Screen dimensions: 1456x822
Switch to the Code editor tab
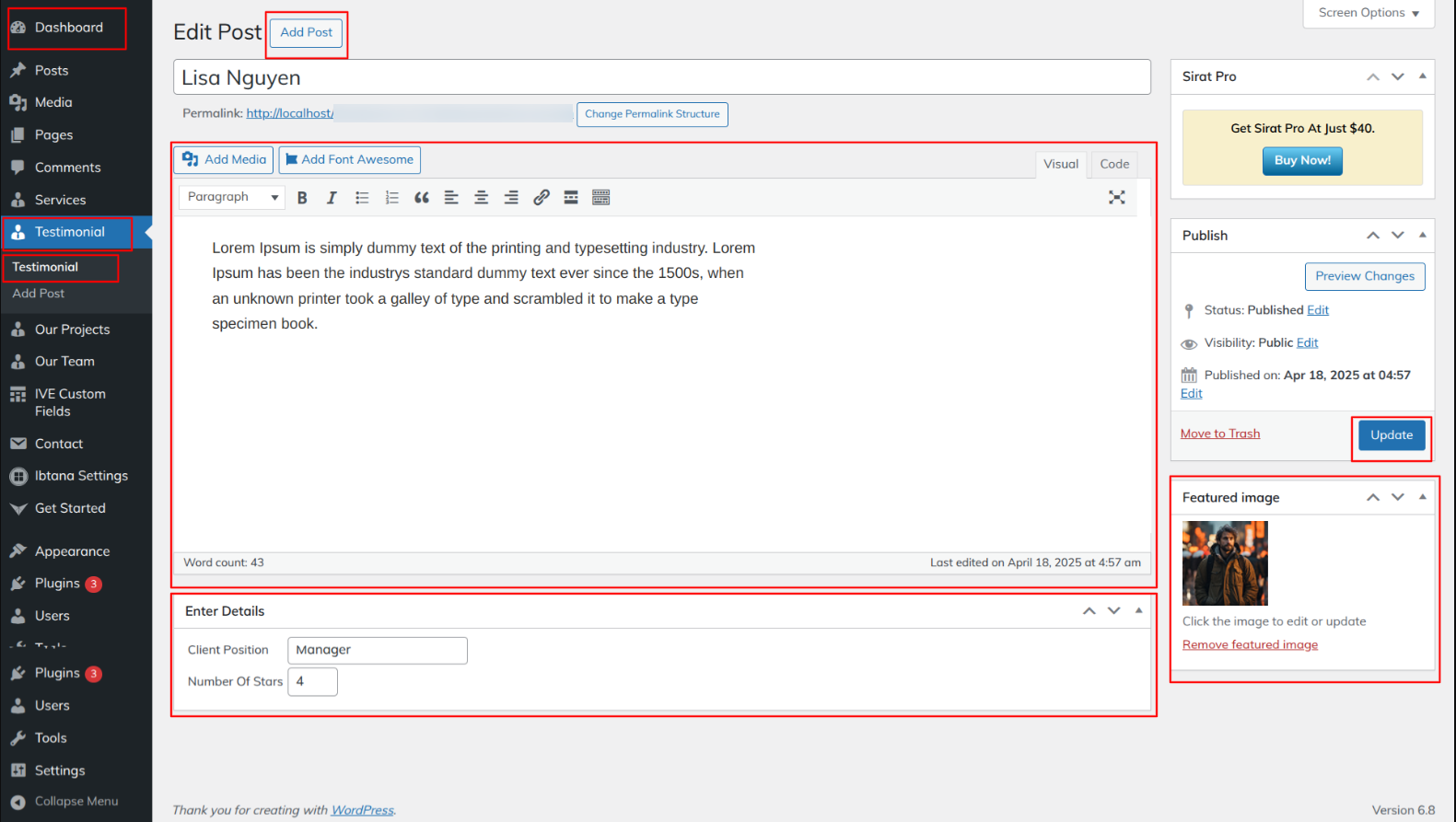pos(1113,164)
